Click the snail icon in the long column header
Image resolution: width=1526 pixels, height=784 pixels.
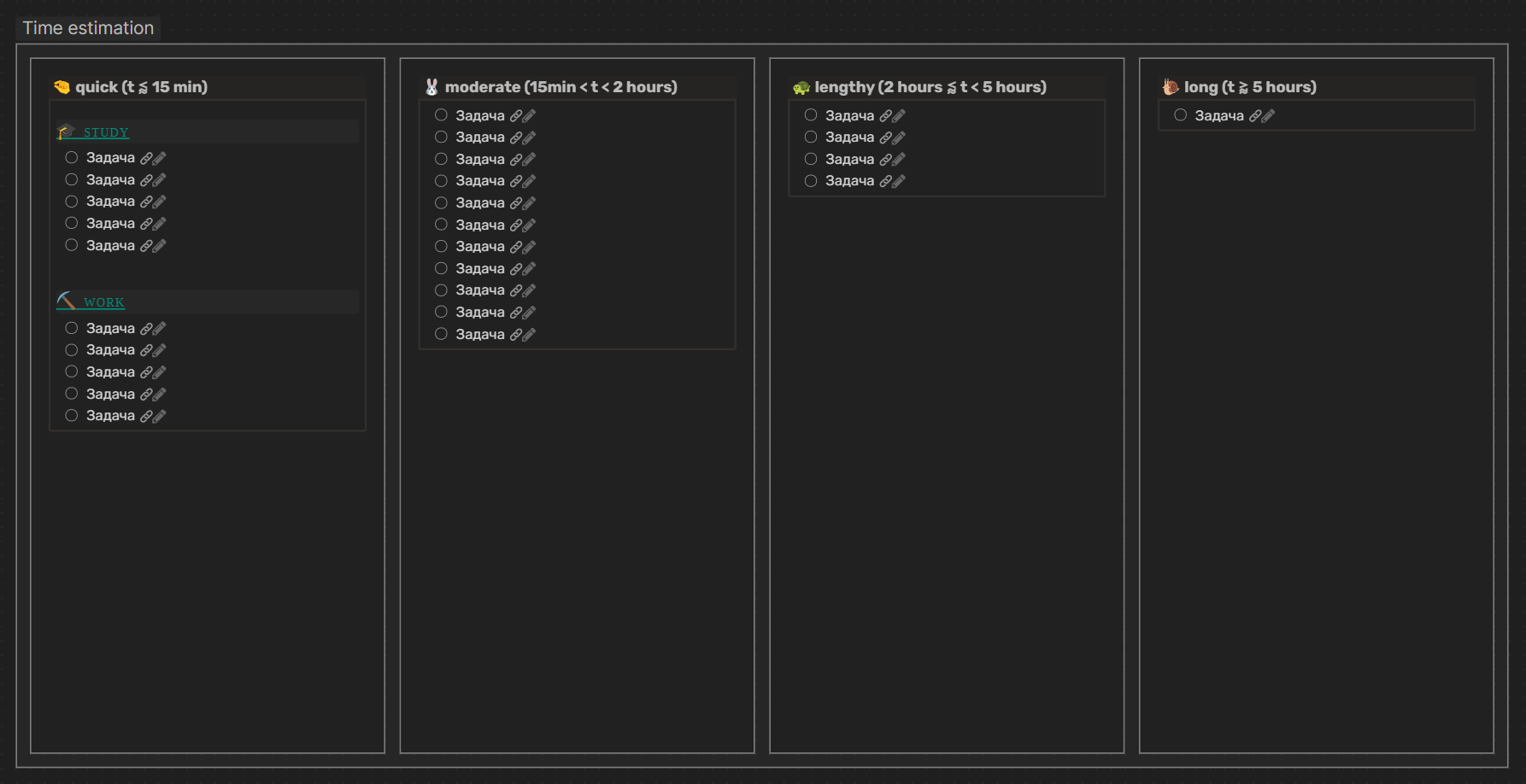(x=1171, y=87)
